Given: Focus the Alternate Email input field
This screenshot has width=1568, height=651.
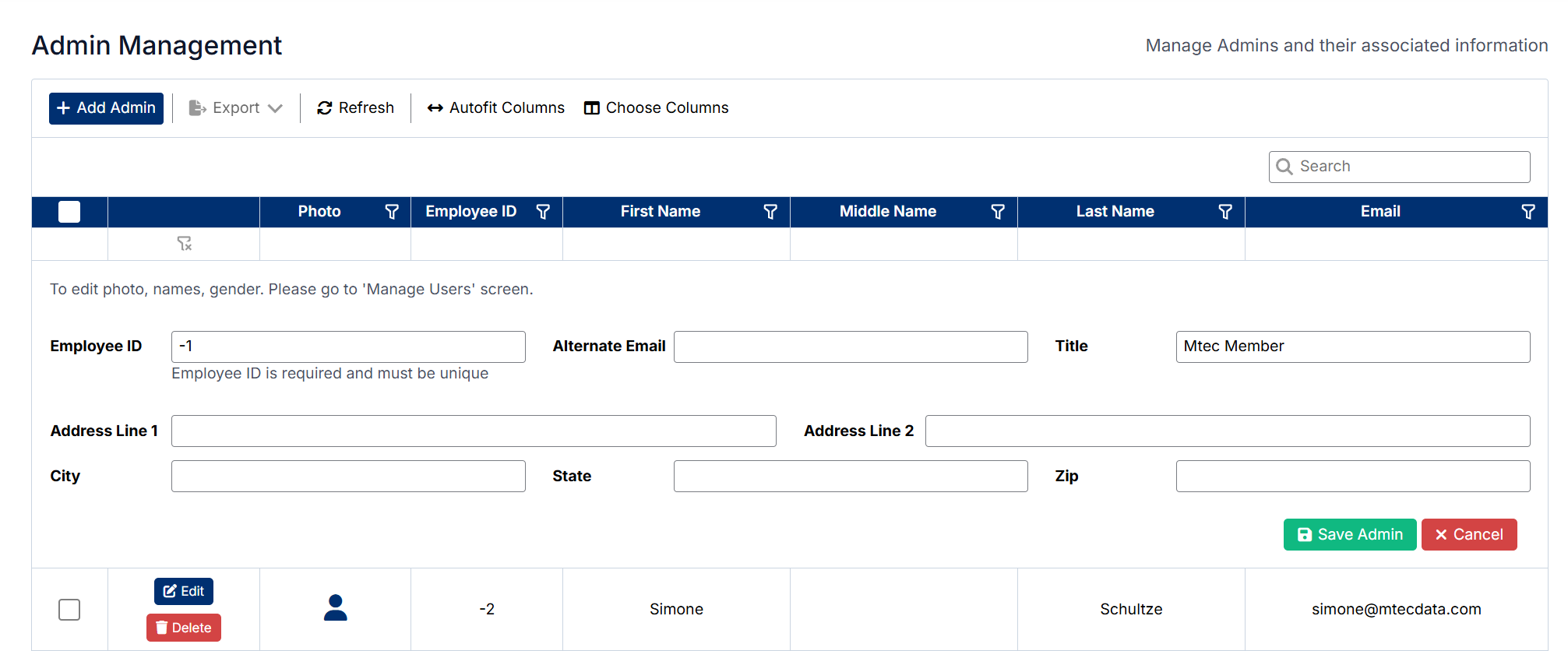Looking at the screenshot, I should tap(851, 347).
